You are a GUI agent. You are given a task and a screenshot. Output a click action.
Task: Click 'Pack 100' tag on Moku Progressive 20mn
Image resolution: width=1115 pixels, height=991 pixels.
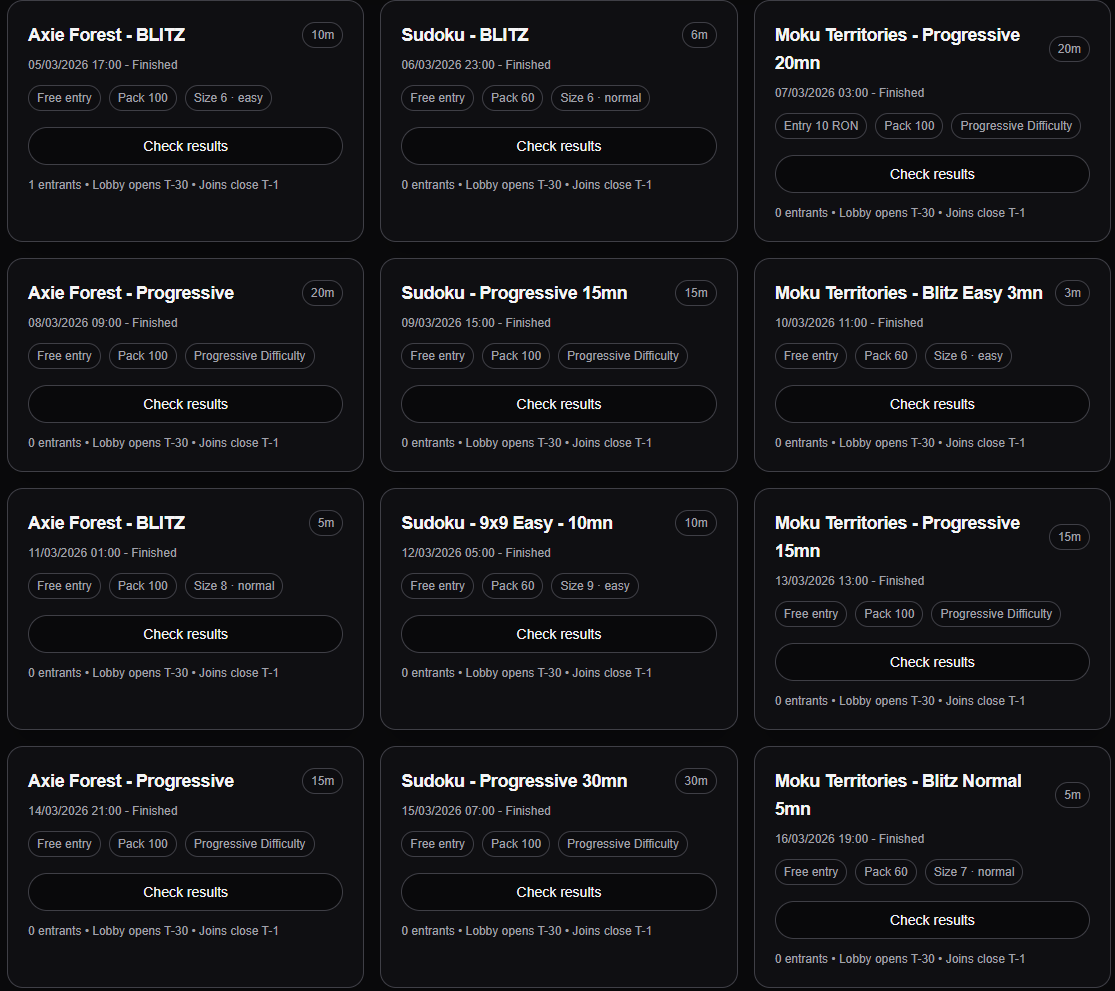pyautogui.click(x=909, y=126)
